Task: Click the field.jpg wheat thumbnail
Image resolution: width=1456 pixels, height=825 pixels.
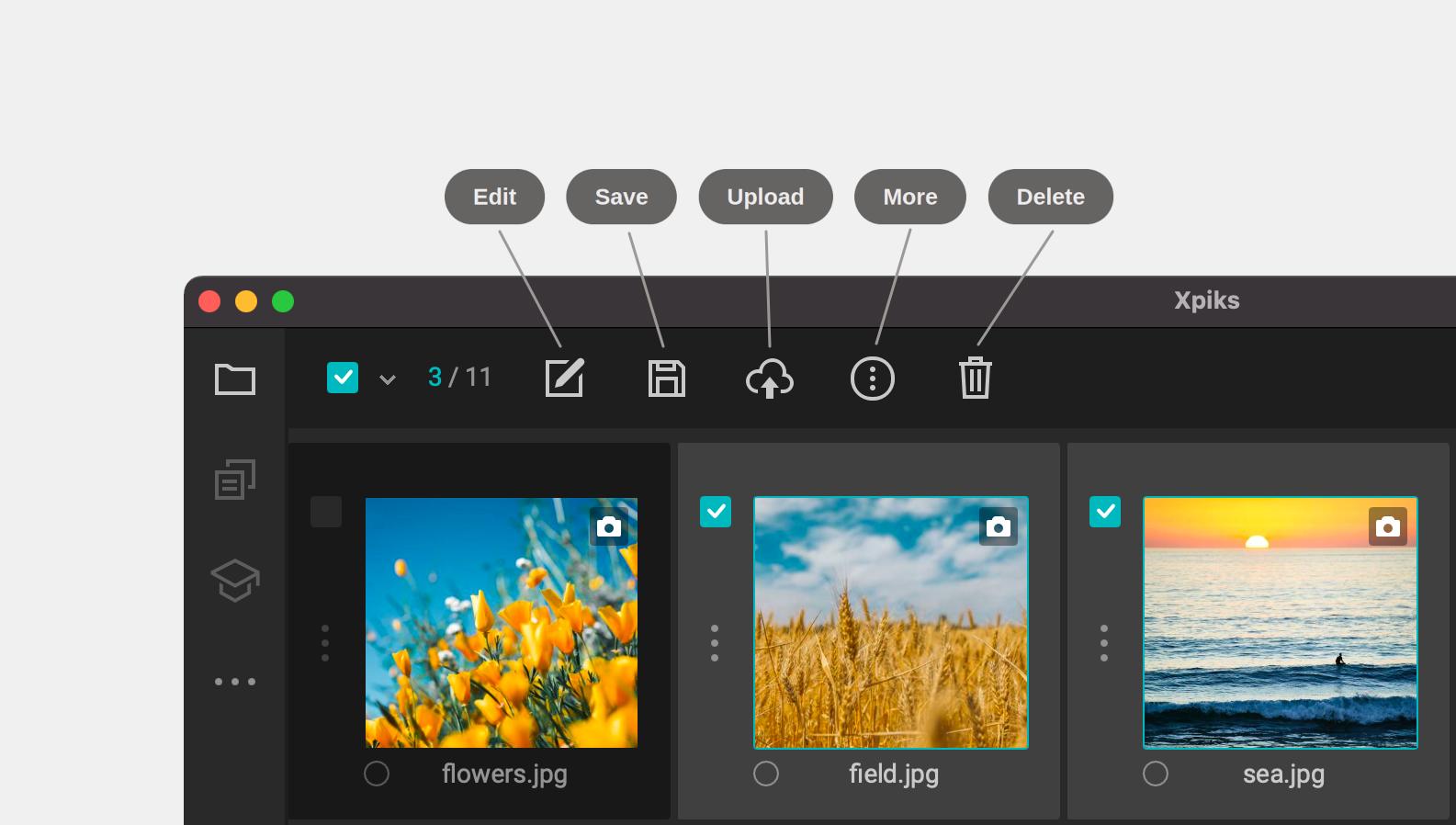Action: click(891, 623)
